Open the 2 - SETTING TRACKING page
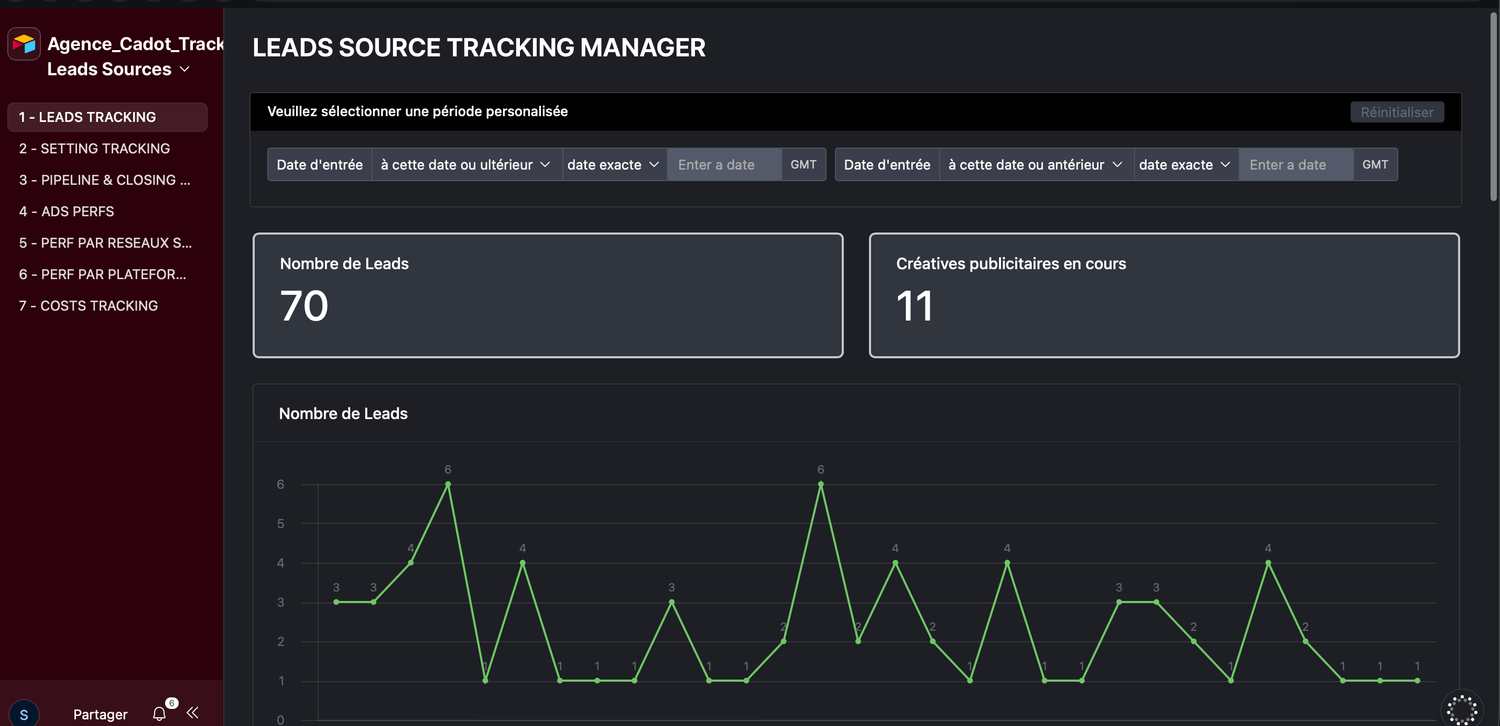1500x726 pixels. [x=94, y=148]
